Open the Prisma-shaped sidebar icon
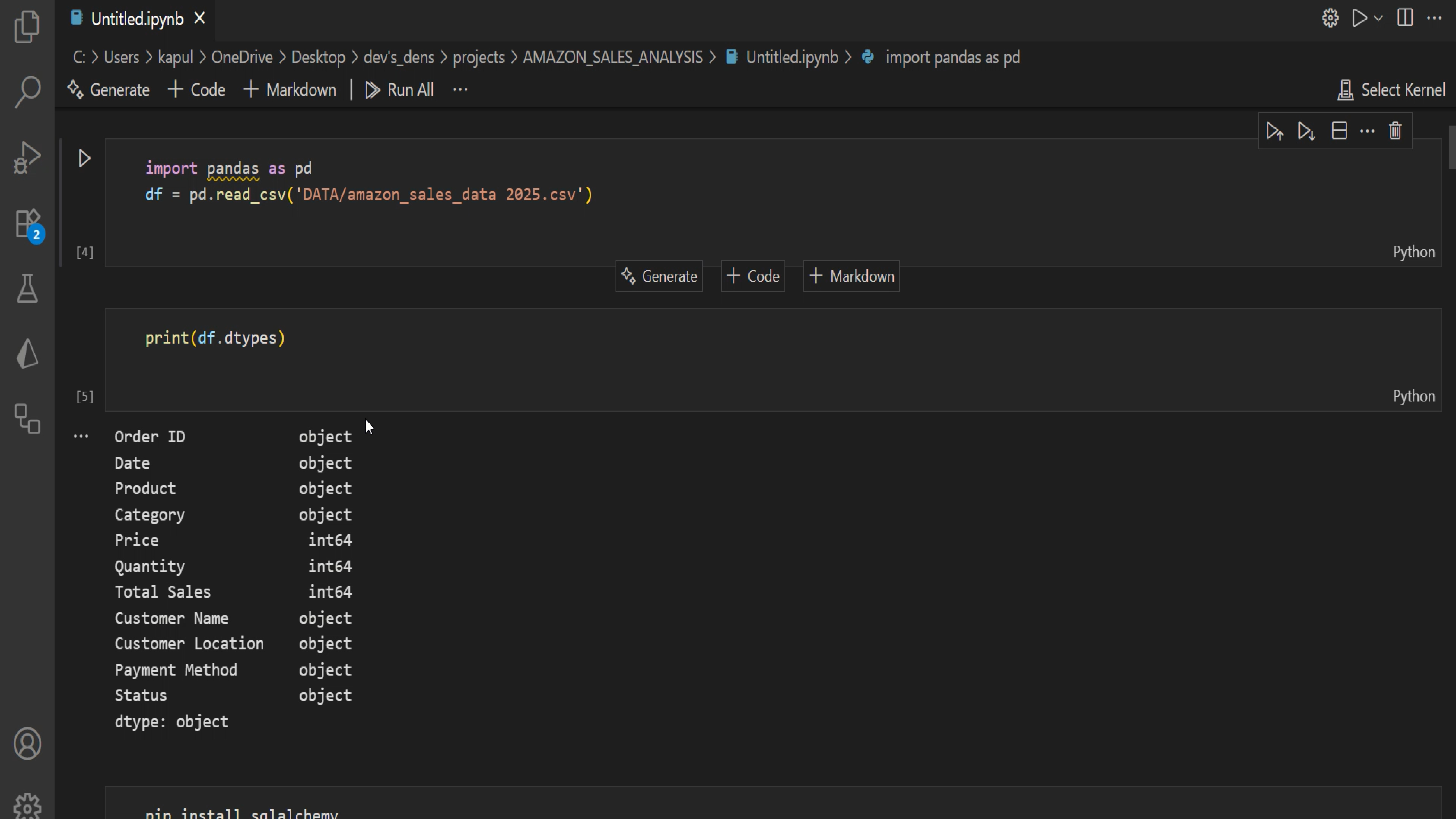1456x819 pixels. tap(27, 354)
